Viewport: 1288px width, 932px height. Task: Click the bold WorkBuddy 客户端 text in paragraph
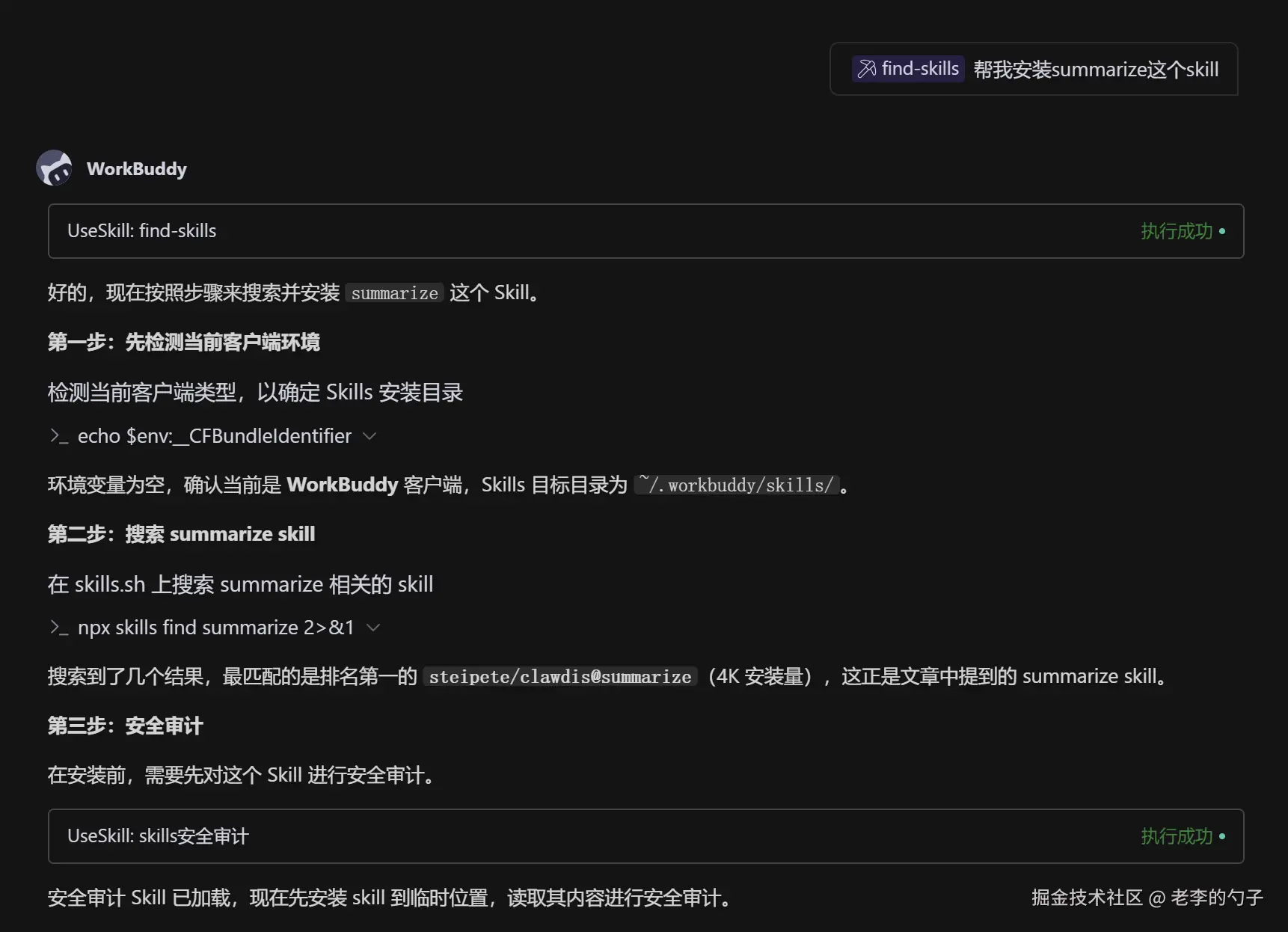374,485
